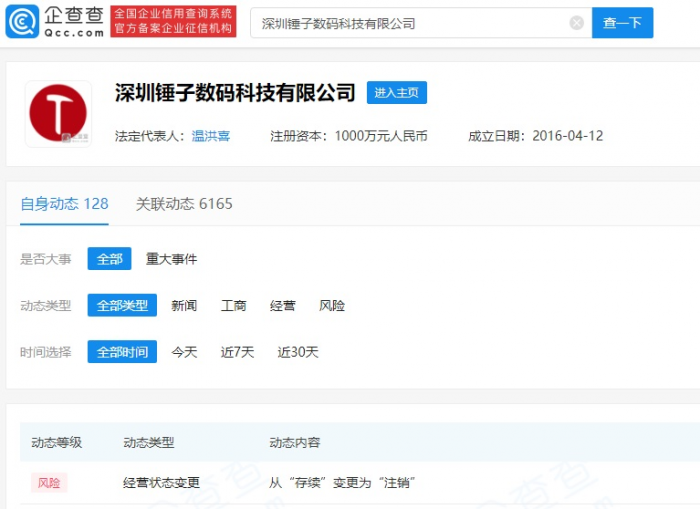
Task: Open company homepage via 进入主页
Action: pos(397,93)
